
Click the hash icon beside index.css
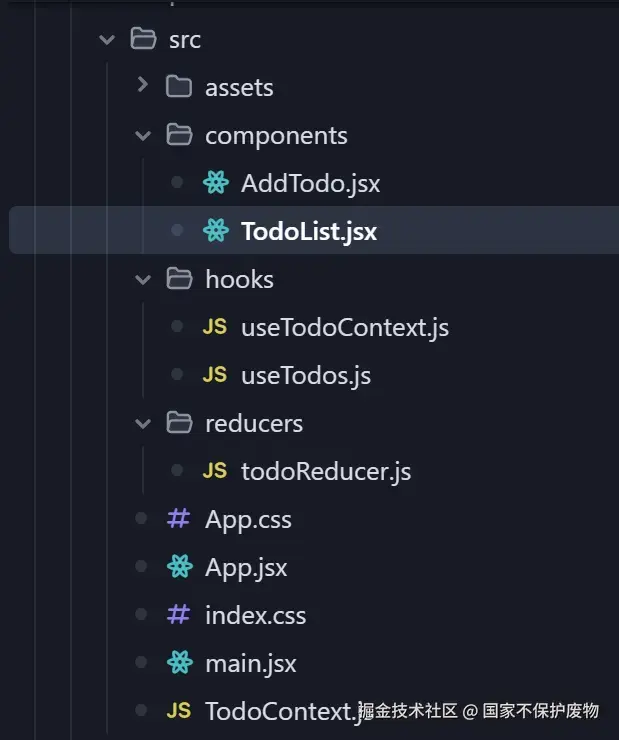point(179,615)
